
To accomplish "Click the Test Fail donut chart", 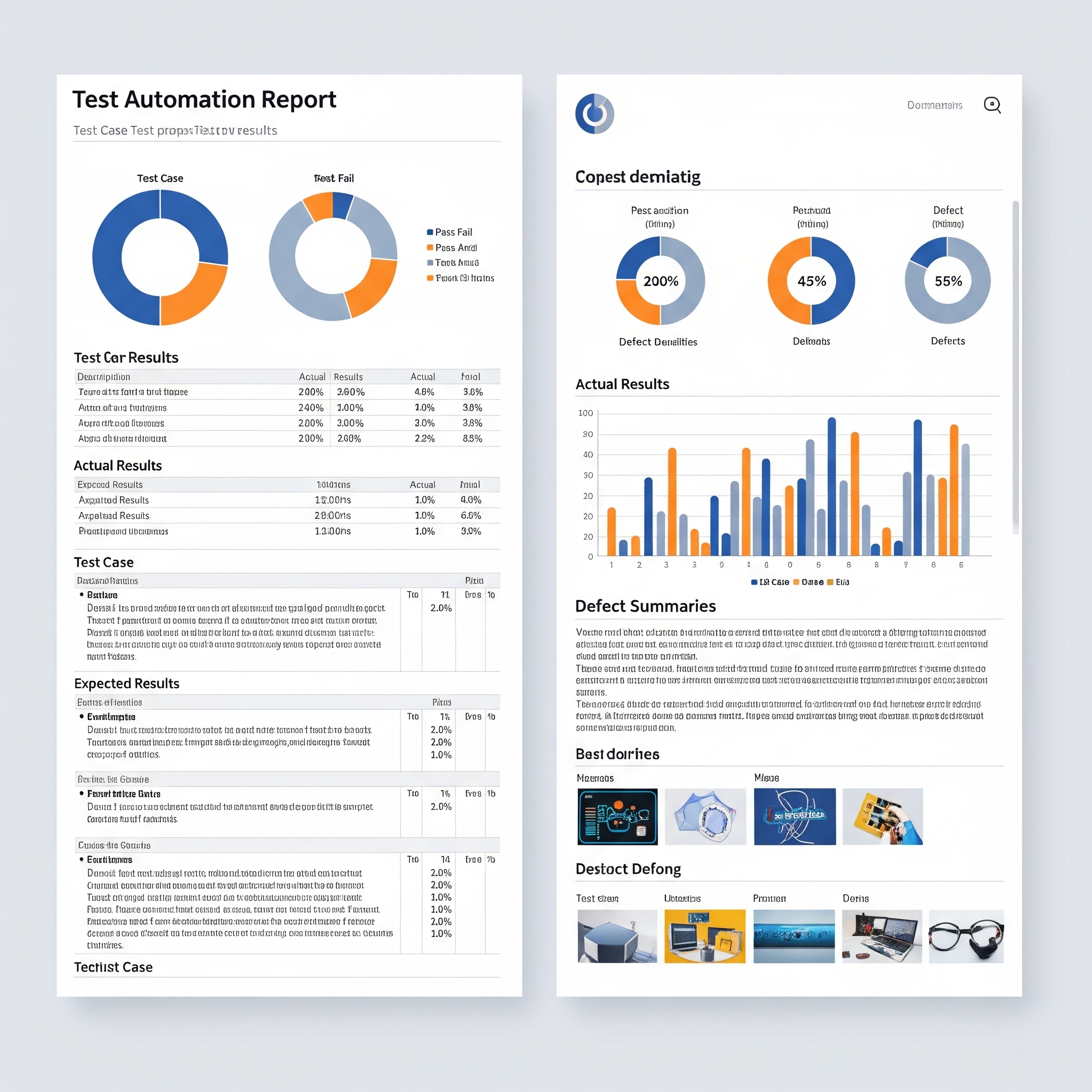I will tap(333, 257).
